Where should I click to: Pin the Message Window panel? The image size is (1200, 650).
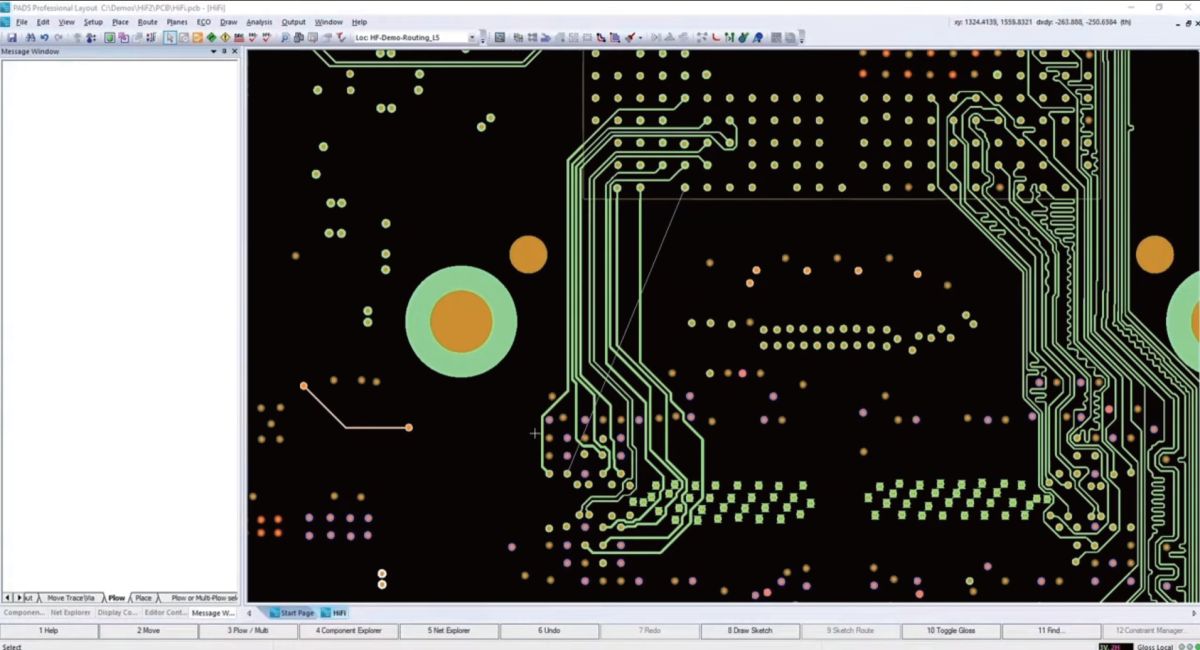(223, 51)
